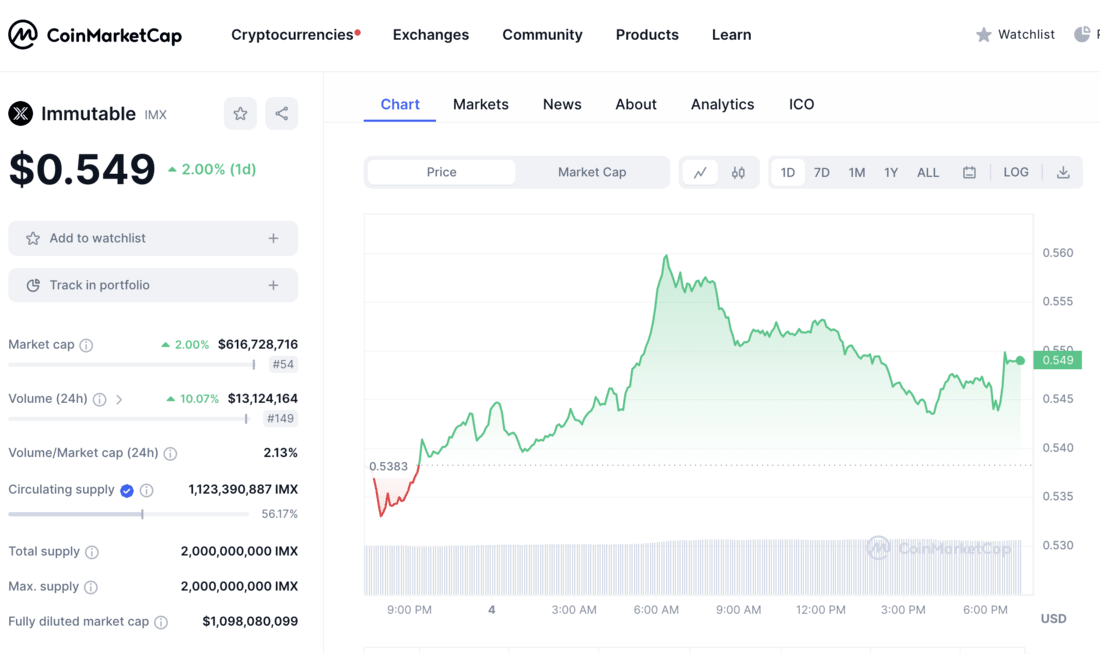
Task: Click the $13,124,164 volume value
Action: [x=262, y=399]
